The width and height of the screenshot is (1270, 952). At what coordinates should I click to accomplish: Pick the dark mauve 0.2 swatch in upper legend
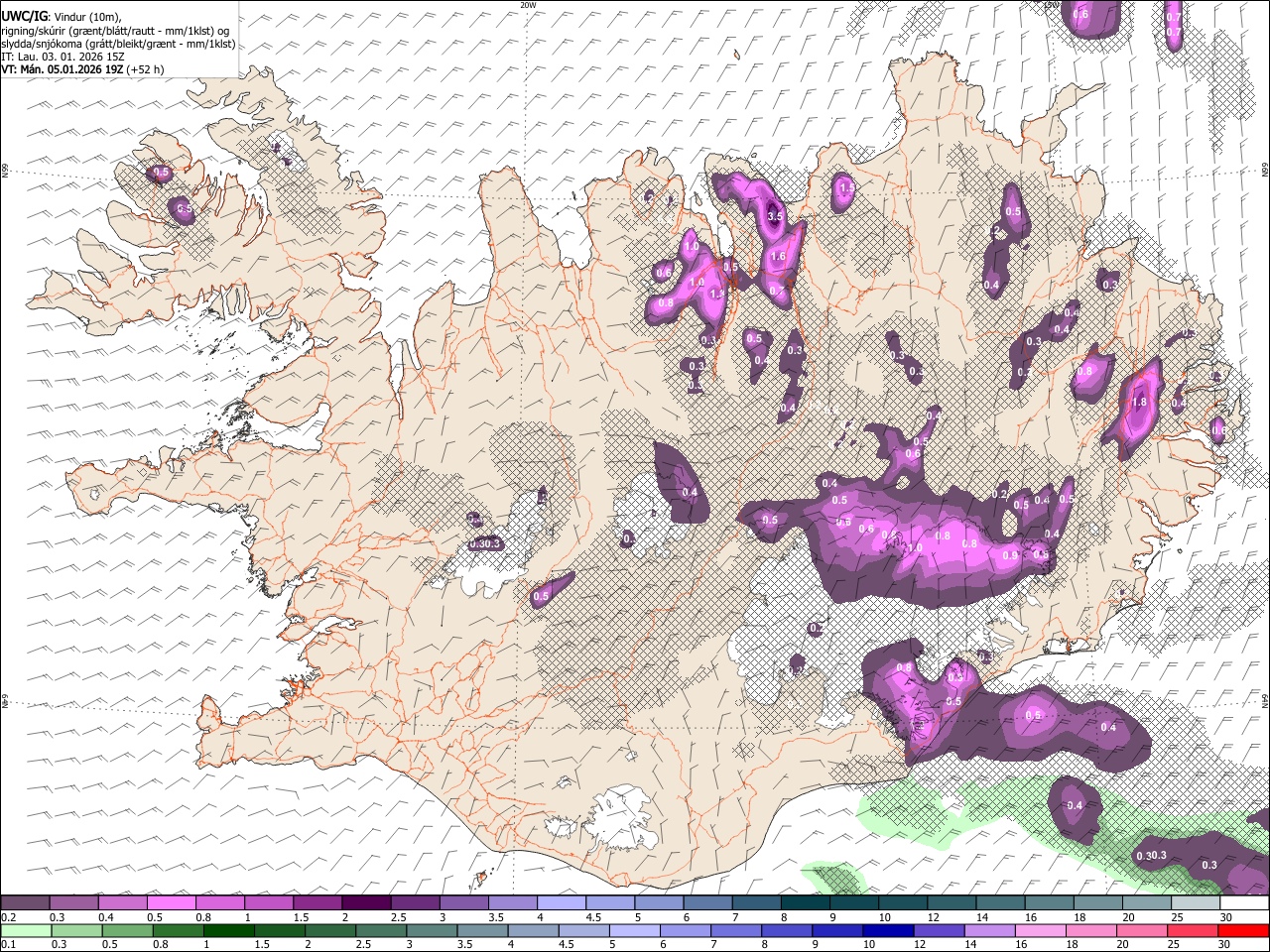[x=25, y=902]
